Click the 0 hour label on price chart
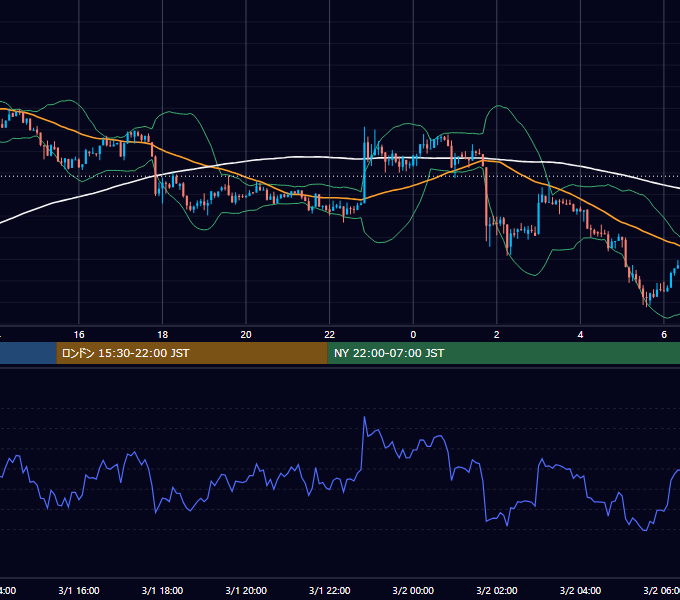Screen dimensions: 680x600 pyautogui.click(x=413, y=335)
